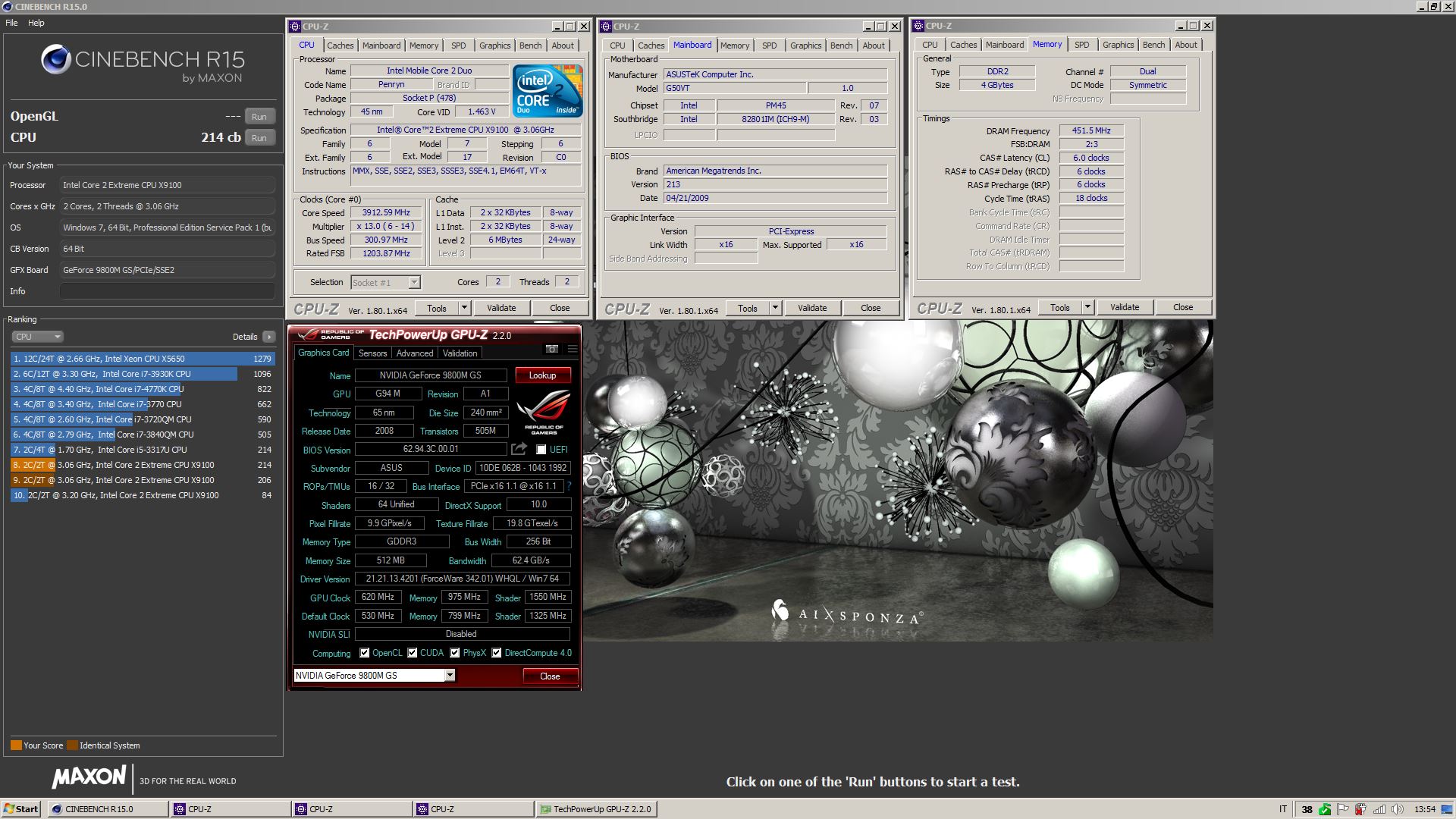Click Graphics tab in first CPU-Z window
Viewport: 1456px width, 819px height.
495,45
